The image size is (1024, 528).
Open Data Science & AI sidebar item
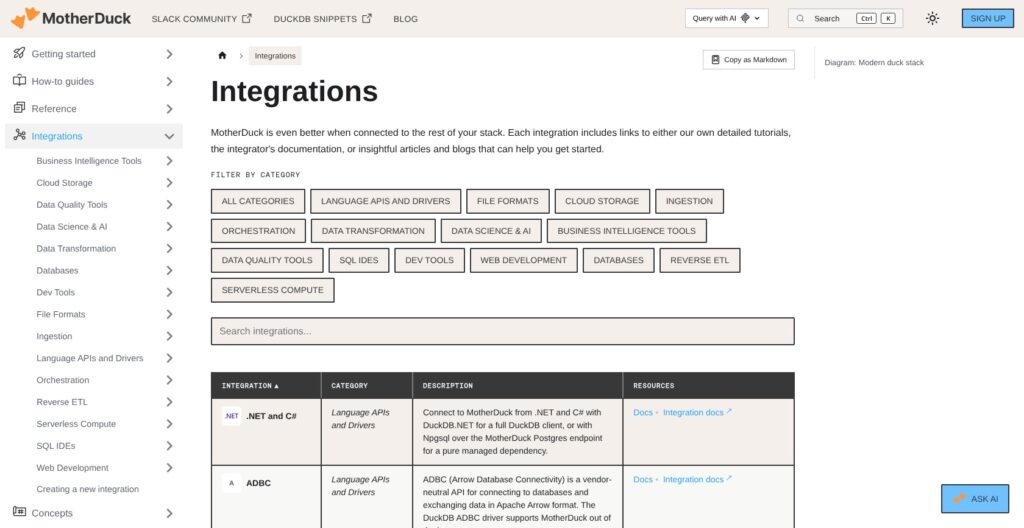point(72,227)
